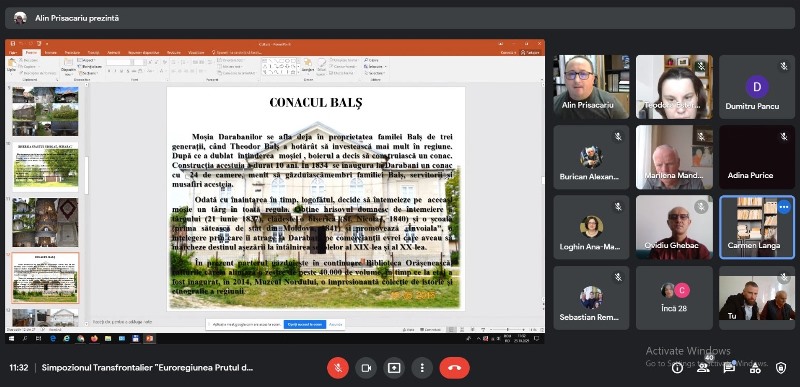Open the three-dot More options menu
800x387 pixels.
pos(422,368)
